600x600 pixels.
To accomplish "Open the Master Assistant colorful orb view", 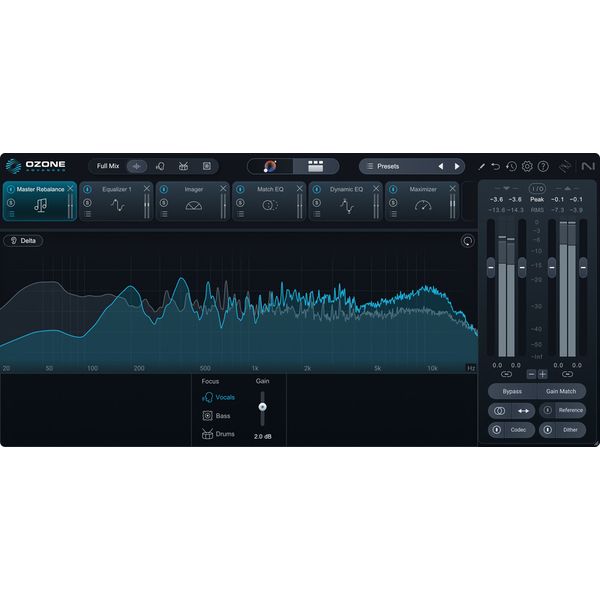I will coord(271,166).
